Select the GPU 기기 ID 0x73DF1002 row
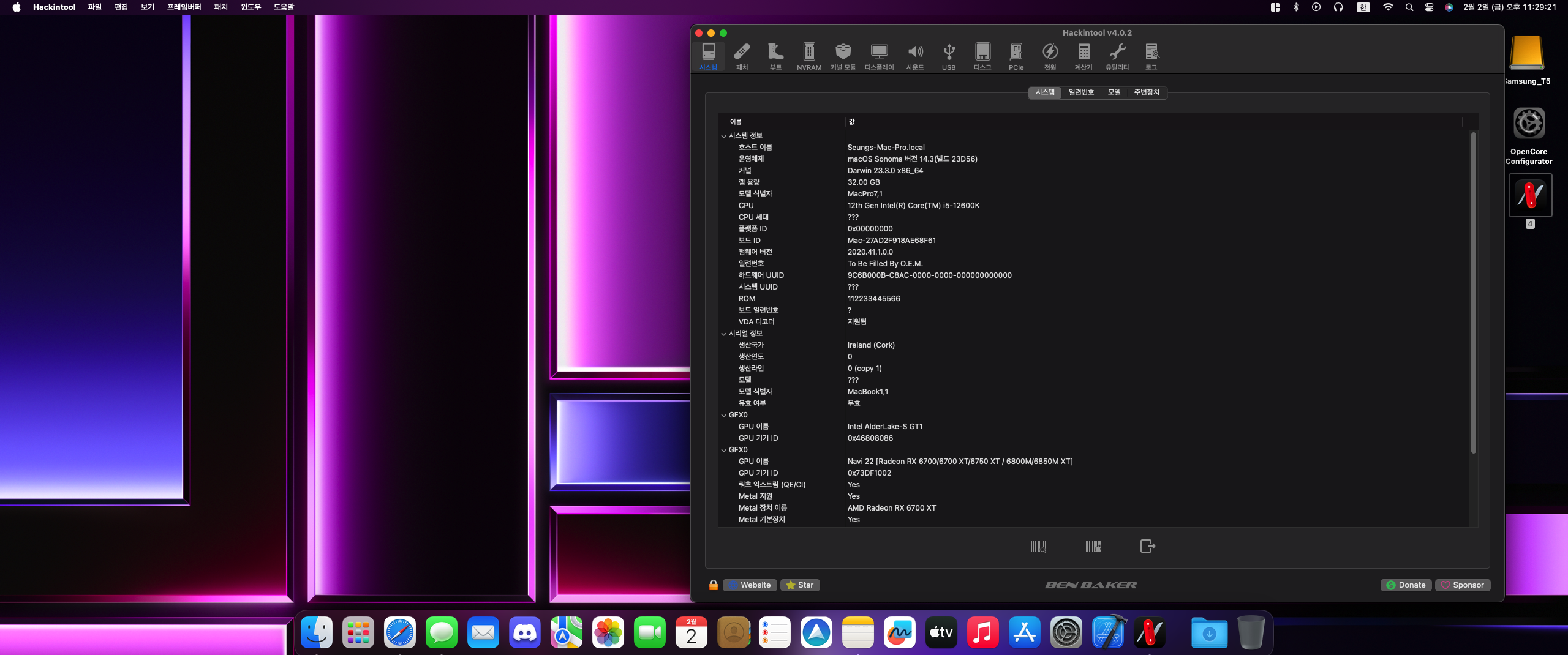Viewport: 1568px width, 655px height. pyautogui.click(x=1093, y=473)
